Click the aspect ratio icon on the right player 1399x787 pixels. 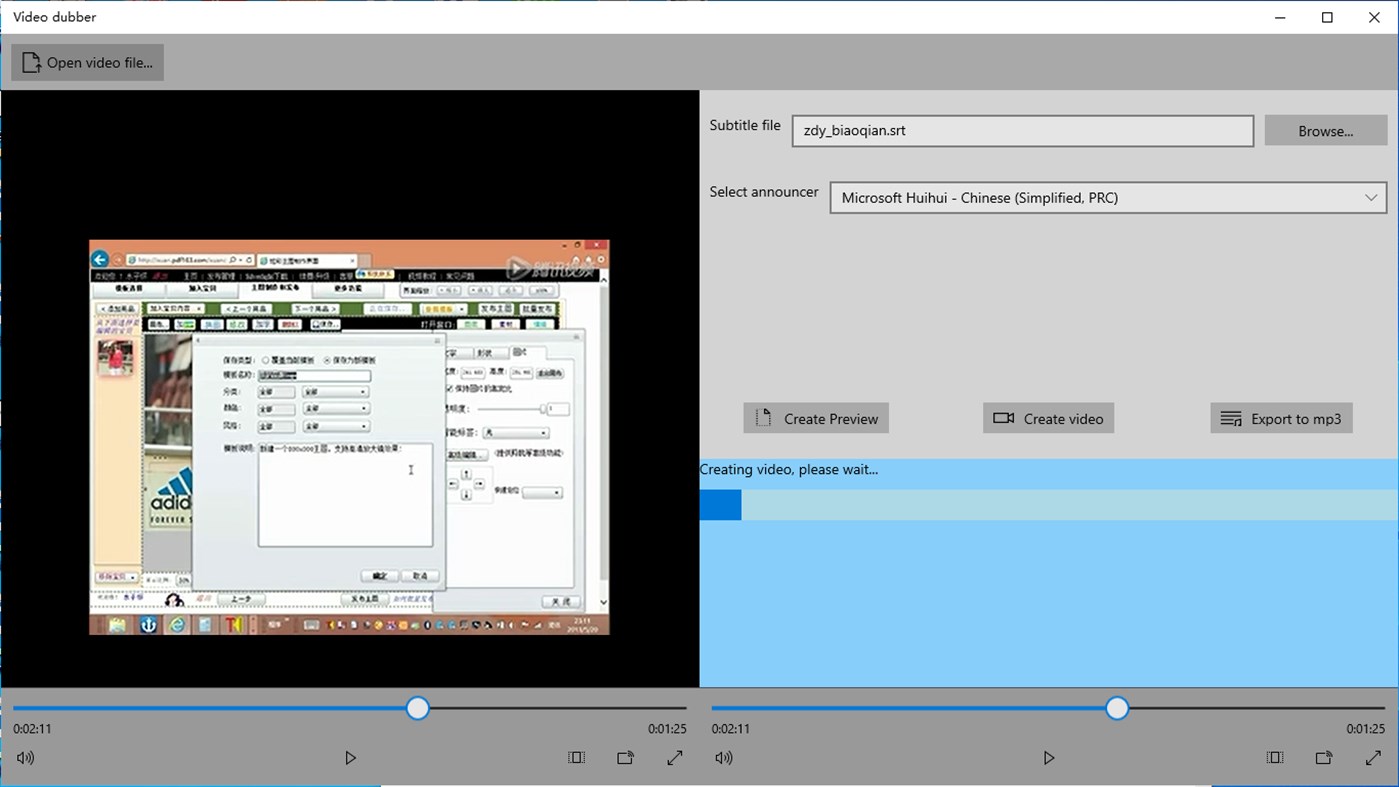tap(1275, 757)
